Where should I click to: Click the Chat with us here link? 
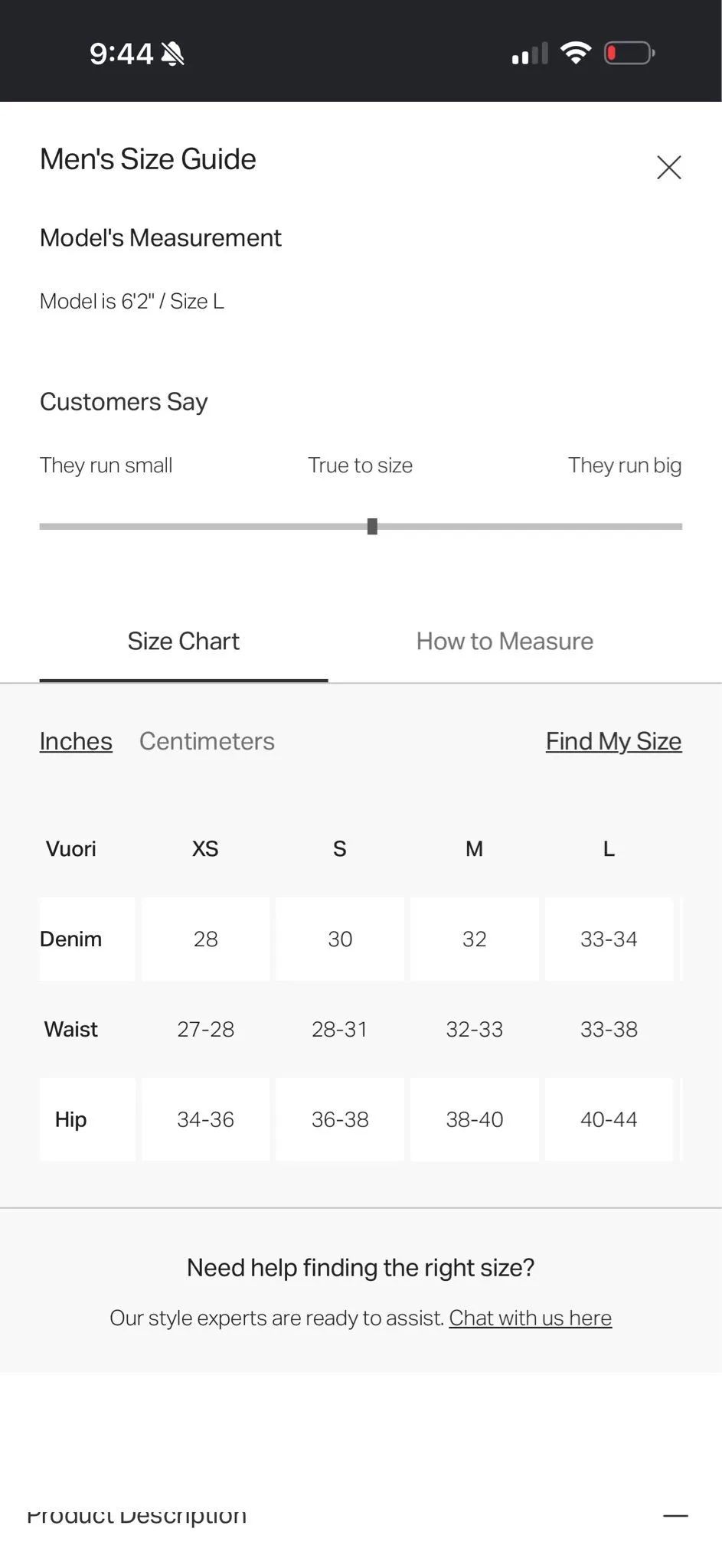point(530,1318)
